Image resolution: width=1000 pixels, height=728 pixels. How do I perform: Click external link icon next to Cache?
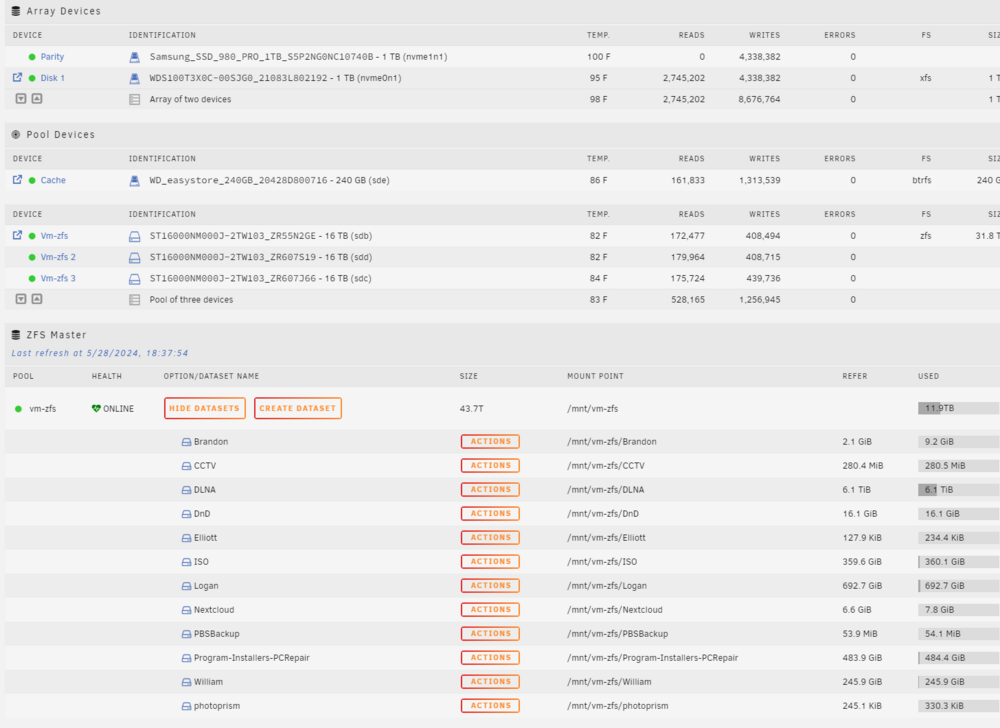pyautogui.click(x=17, y=180)
